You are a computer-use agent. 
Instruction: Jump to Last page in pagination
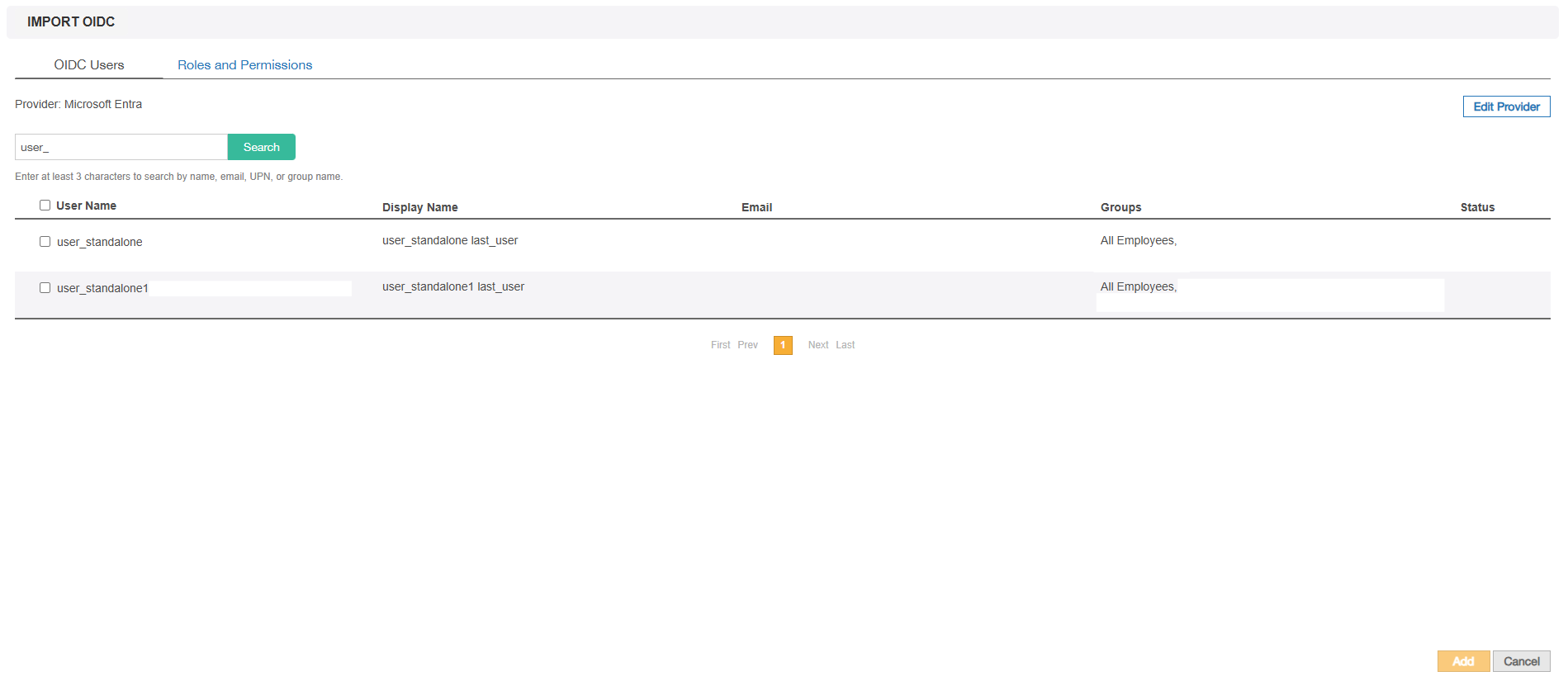[x=845, y=345]
